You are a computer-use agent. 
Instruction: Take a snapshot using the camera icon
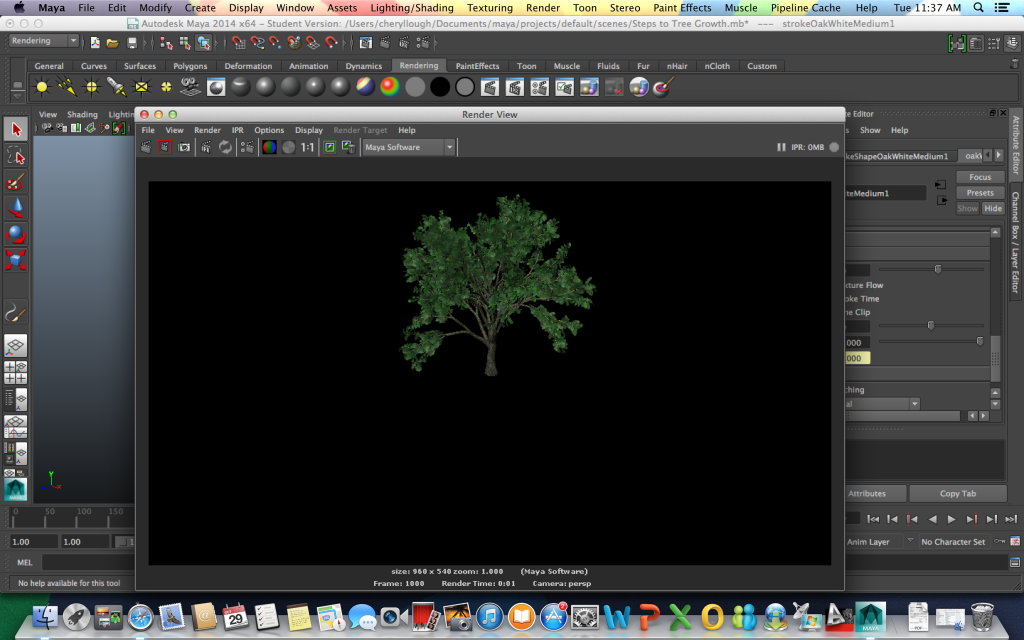pos(184,146)
